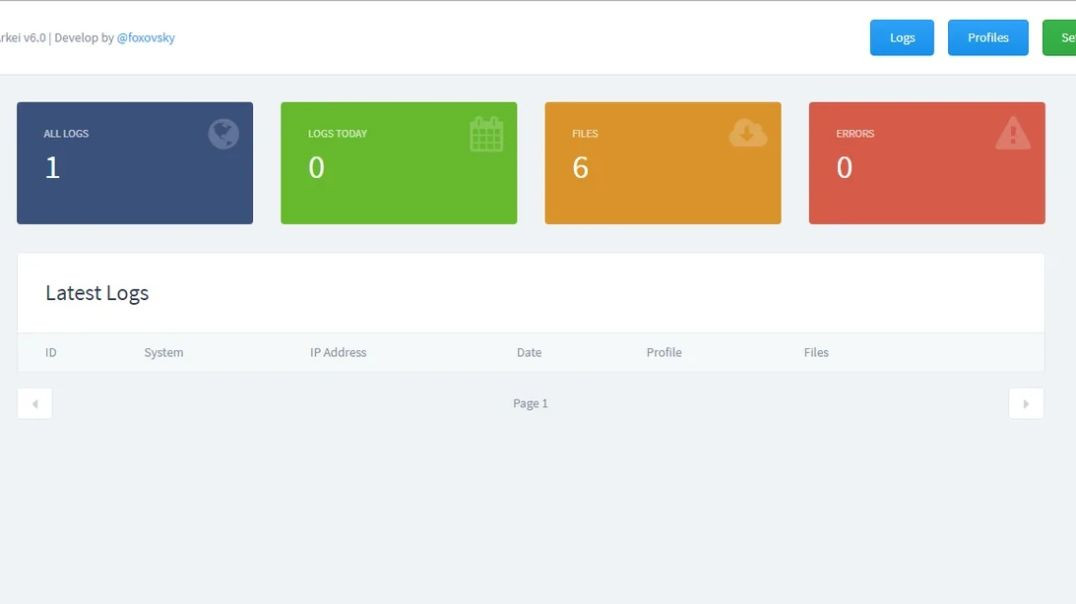
Task: Visit the @foxovsky developer link
Action: click(x=146, y=38)
